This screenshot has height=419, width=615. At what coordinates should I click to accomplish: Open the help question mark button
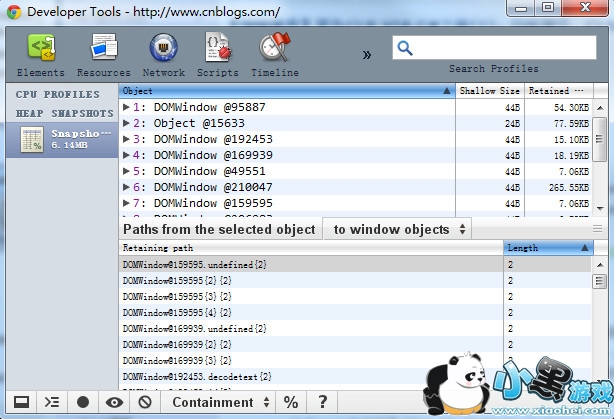pyautogui.click(x=322, y=402)
